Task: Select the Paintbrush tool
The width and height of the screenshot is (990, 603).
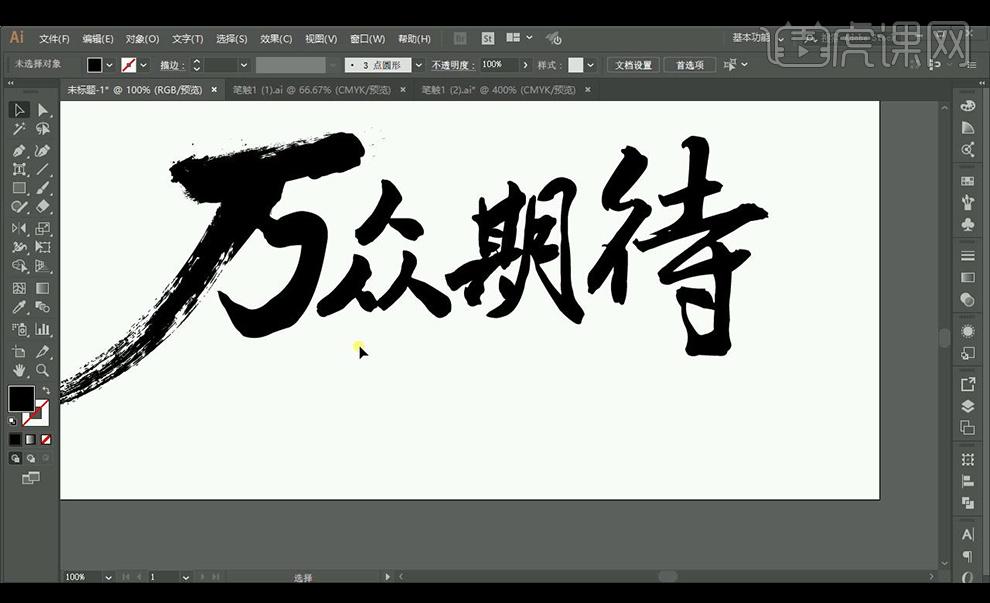Action: coord(42,188)
